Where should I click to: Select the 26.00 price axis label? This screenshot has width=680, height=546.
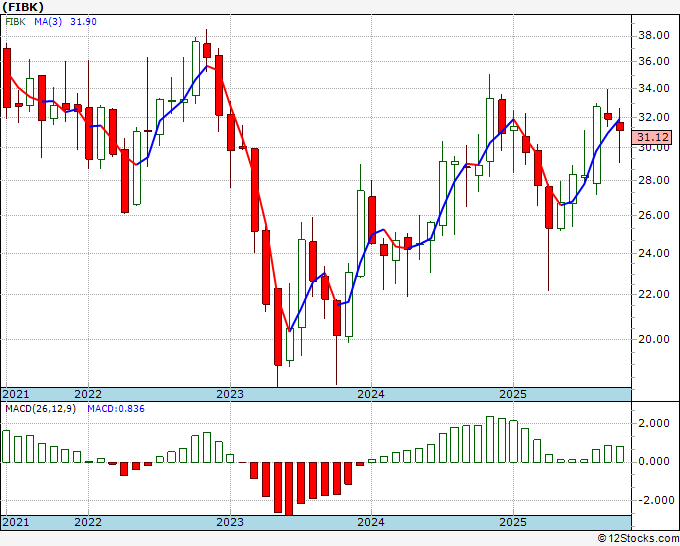[654, 216]
